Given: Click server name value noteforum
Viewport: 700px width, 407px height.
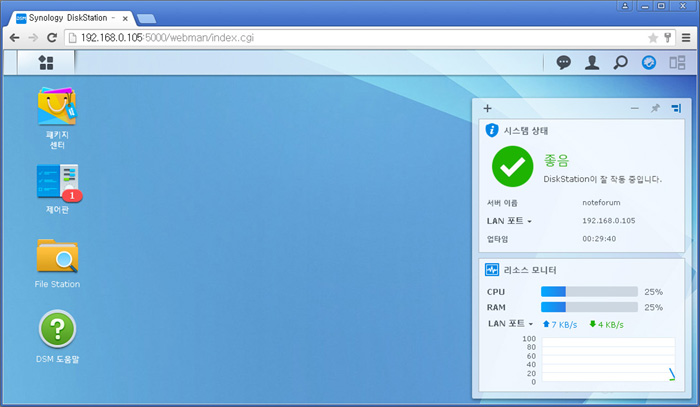Looking at the screenshot, I should pyautogui.click(x=601, y=203).
